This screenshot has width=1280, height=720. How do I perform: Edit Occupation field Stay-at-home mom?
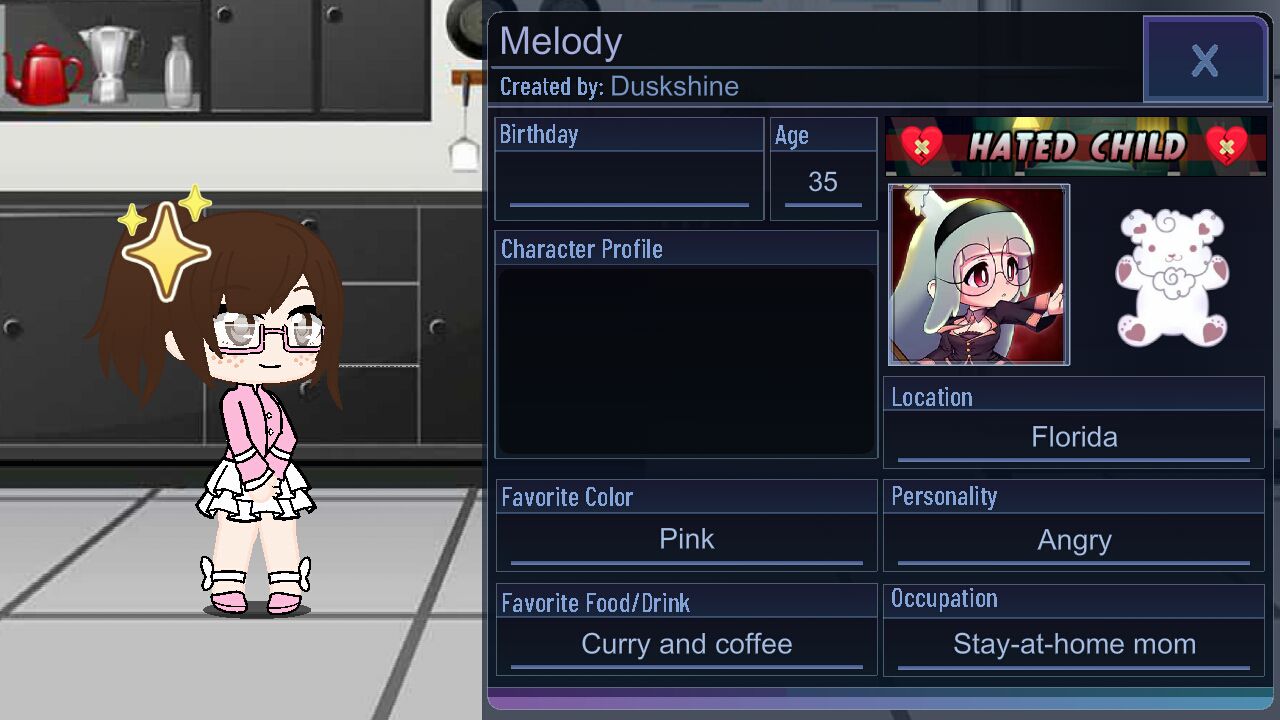(1074, 645)
